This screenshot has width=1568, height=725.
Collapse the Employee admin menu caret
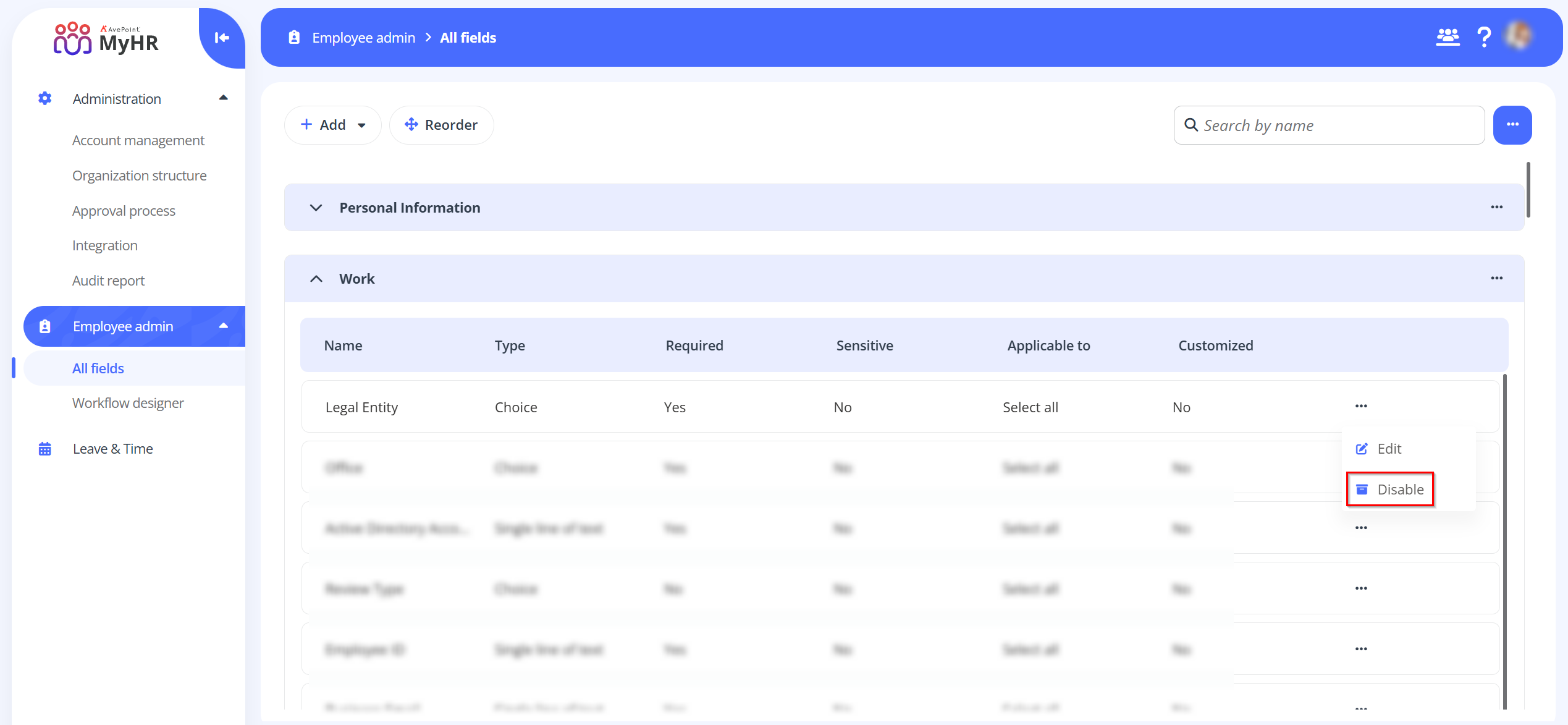(x=224, y=326)
